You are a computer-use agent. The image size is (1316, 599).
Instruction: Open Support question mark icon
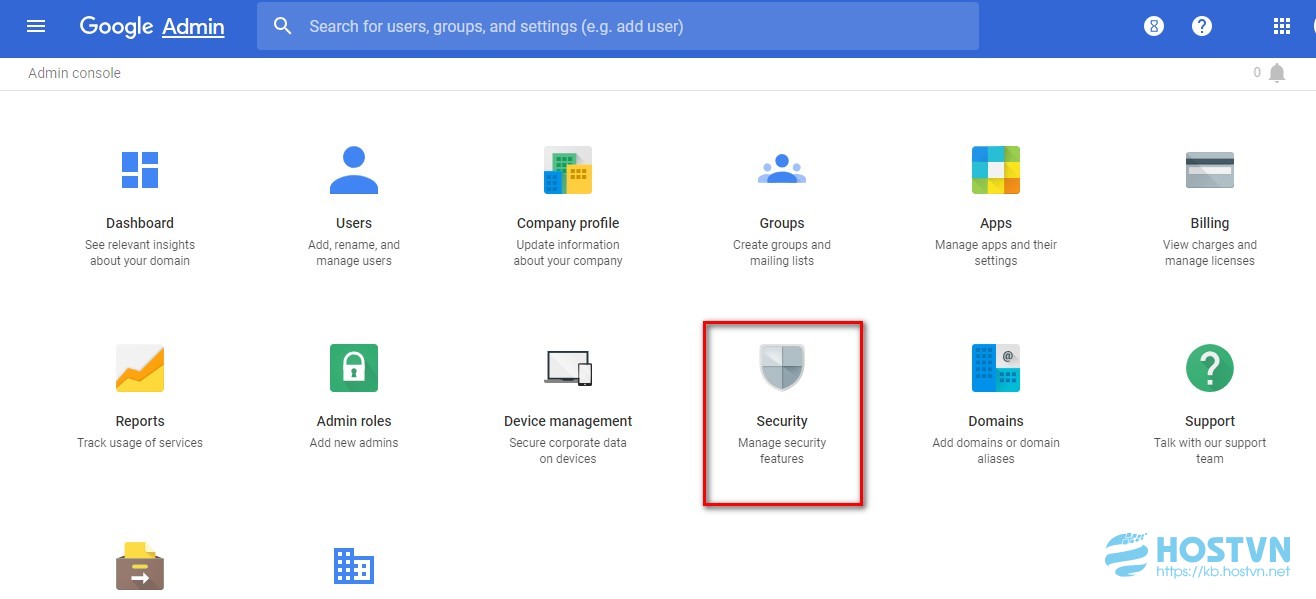click(1210, 368)
